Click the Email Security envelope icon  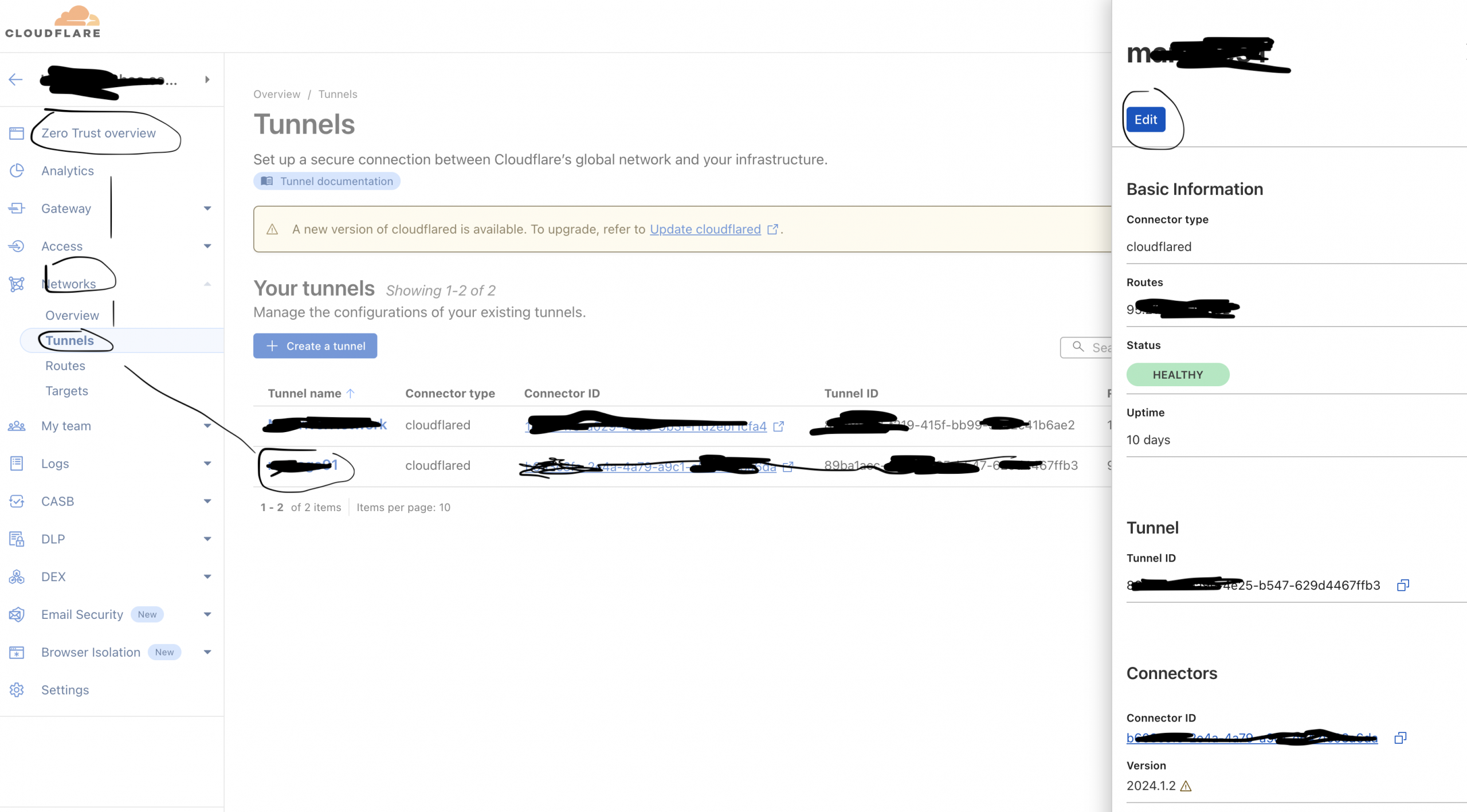tap(17, 615)
